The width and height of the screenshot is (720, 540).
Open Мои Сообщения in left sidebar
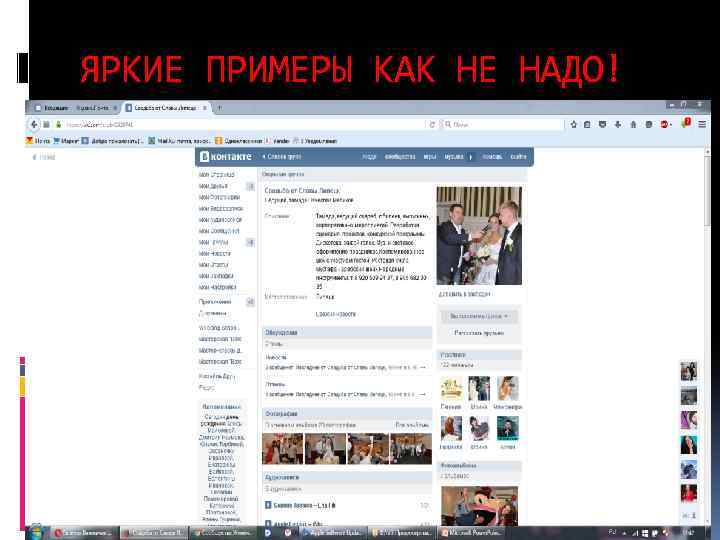[219, 231]
